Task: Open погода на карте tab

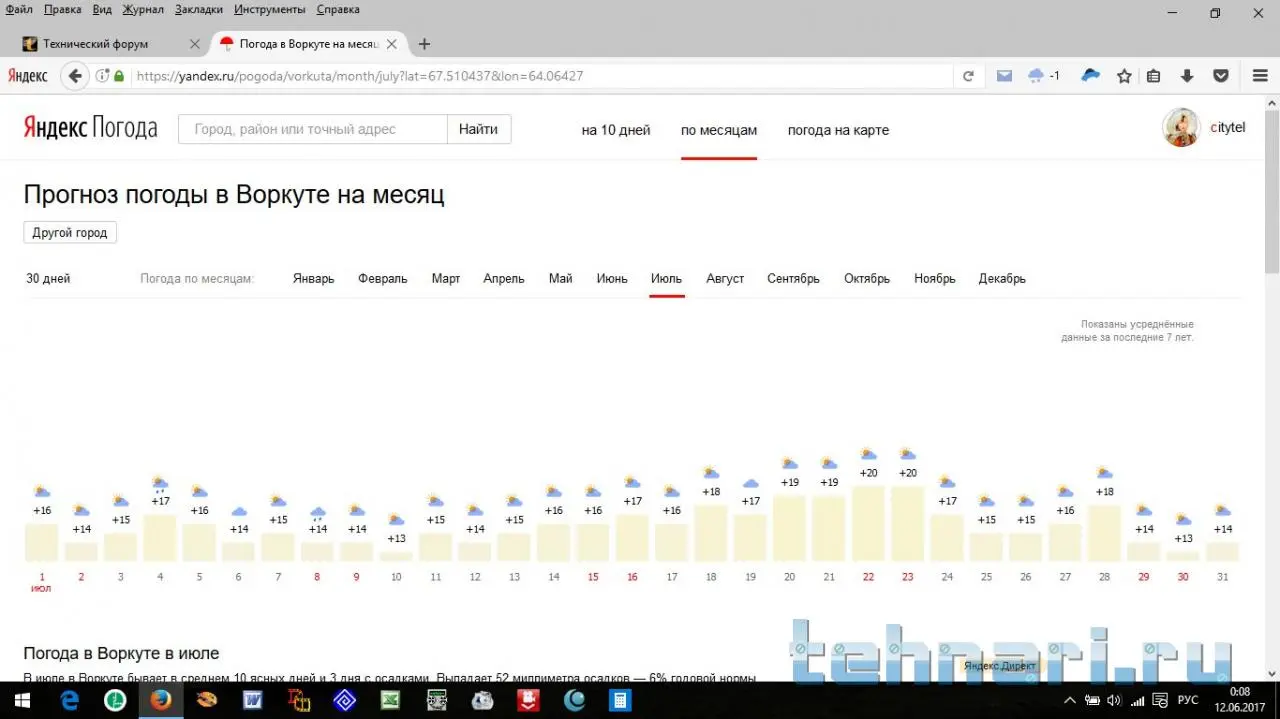Action: coord(838,130)
